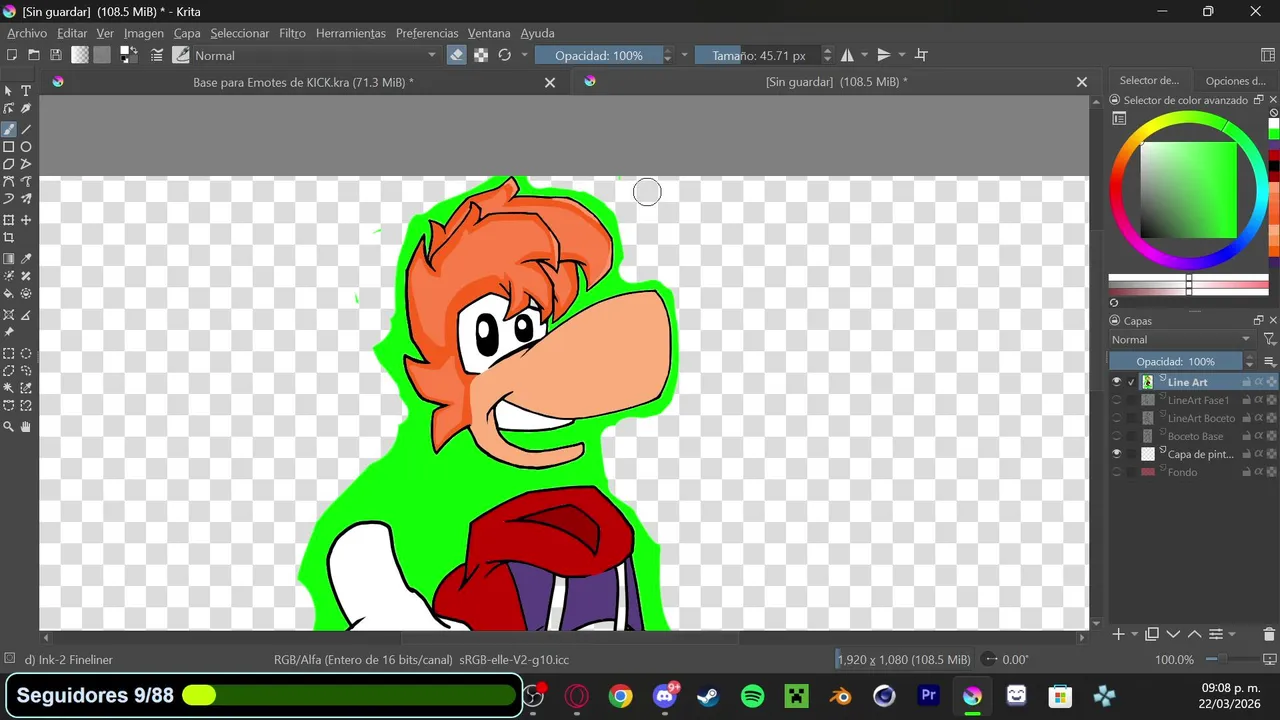Open the Wrap Around mode crop-like icon
The width and height of the screenshot is (1280, 720).
[922, 55]
